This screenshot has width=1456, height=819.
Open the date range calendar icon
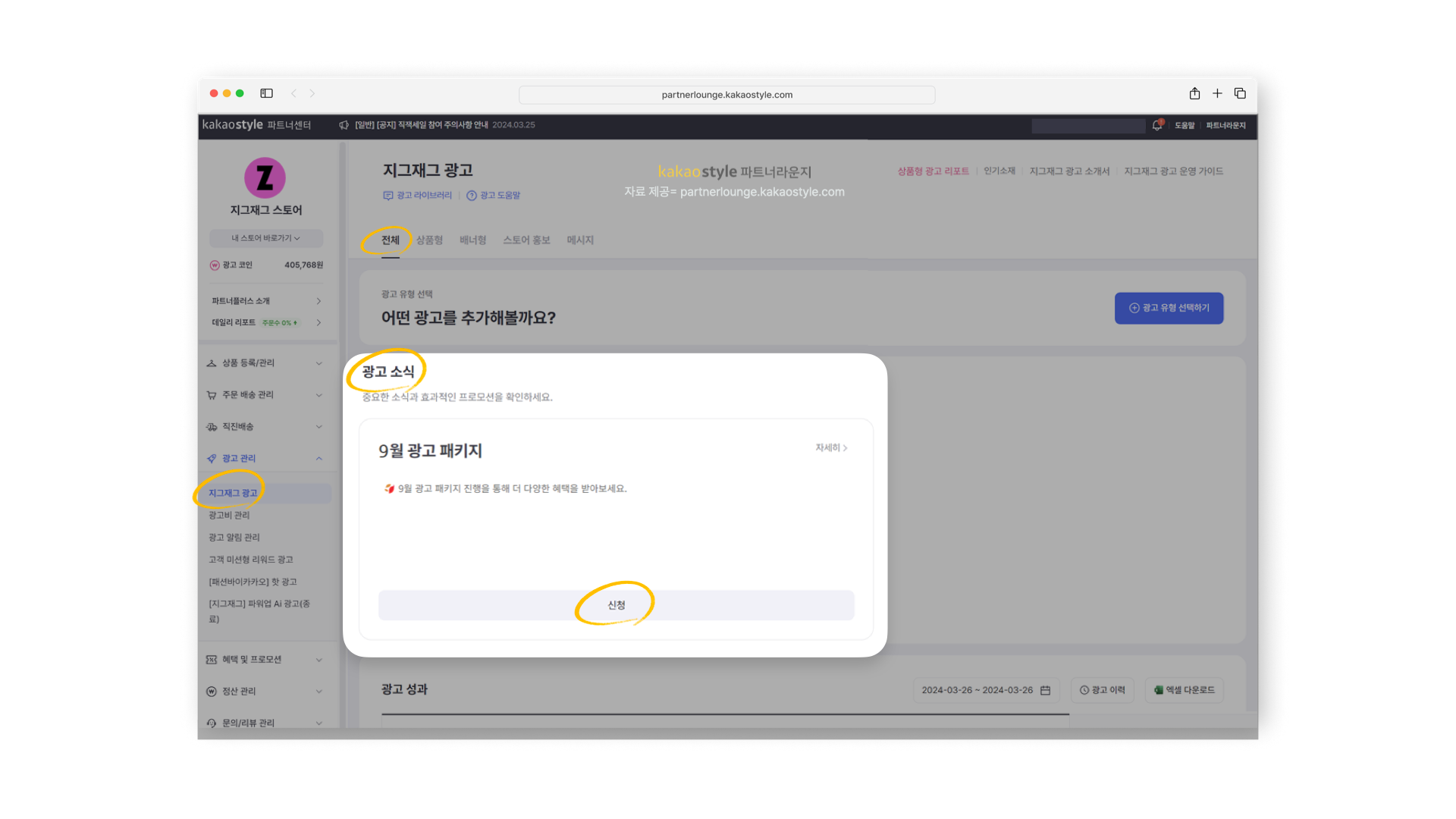1045,690
